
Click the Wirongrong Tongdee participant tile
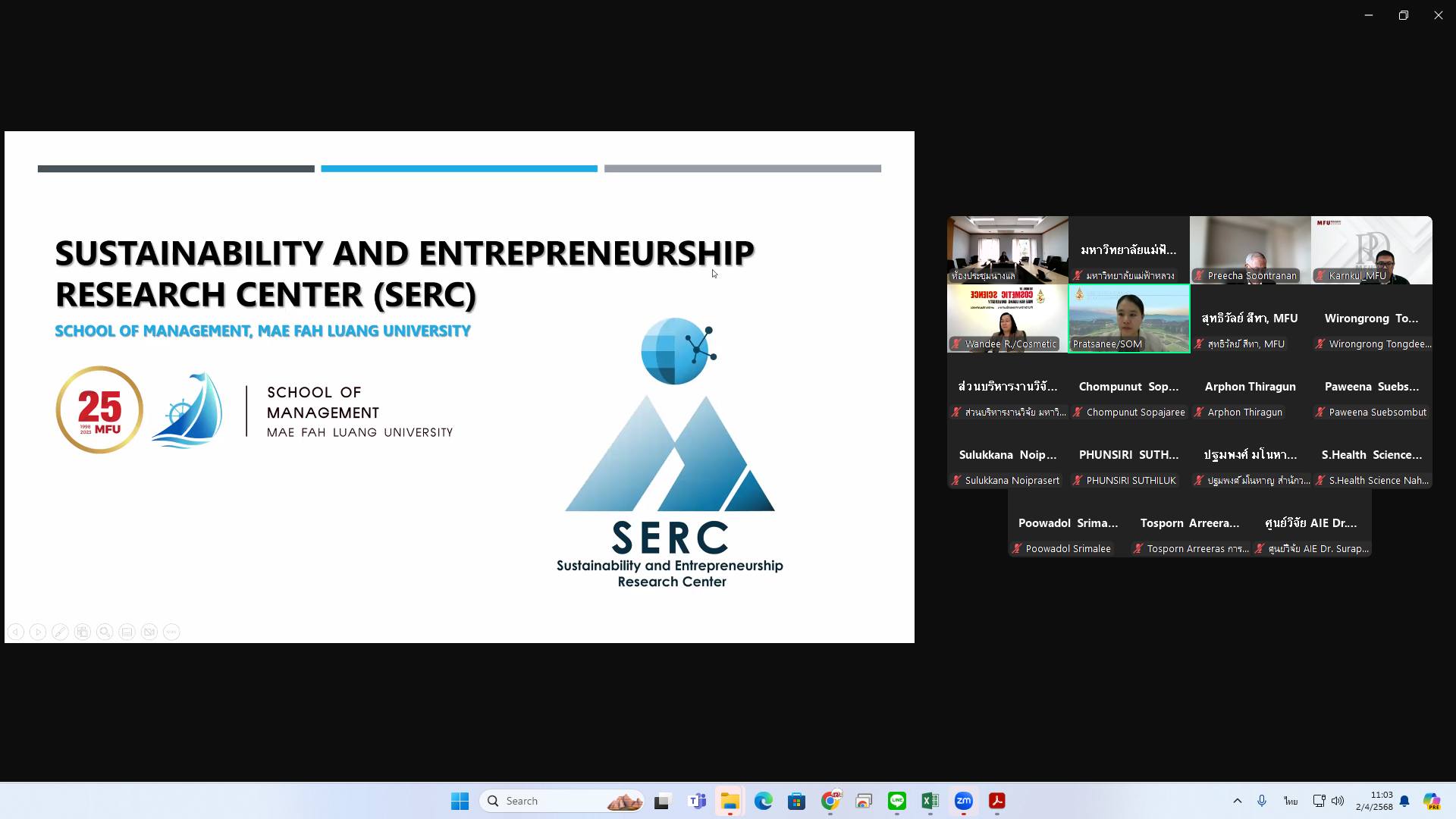click(x=1372, y=318)
